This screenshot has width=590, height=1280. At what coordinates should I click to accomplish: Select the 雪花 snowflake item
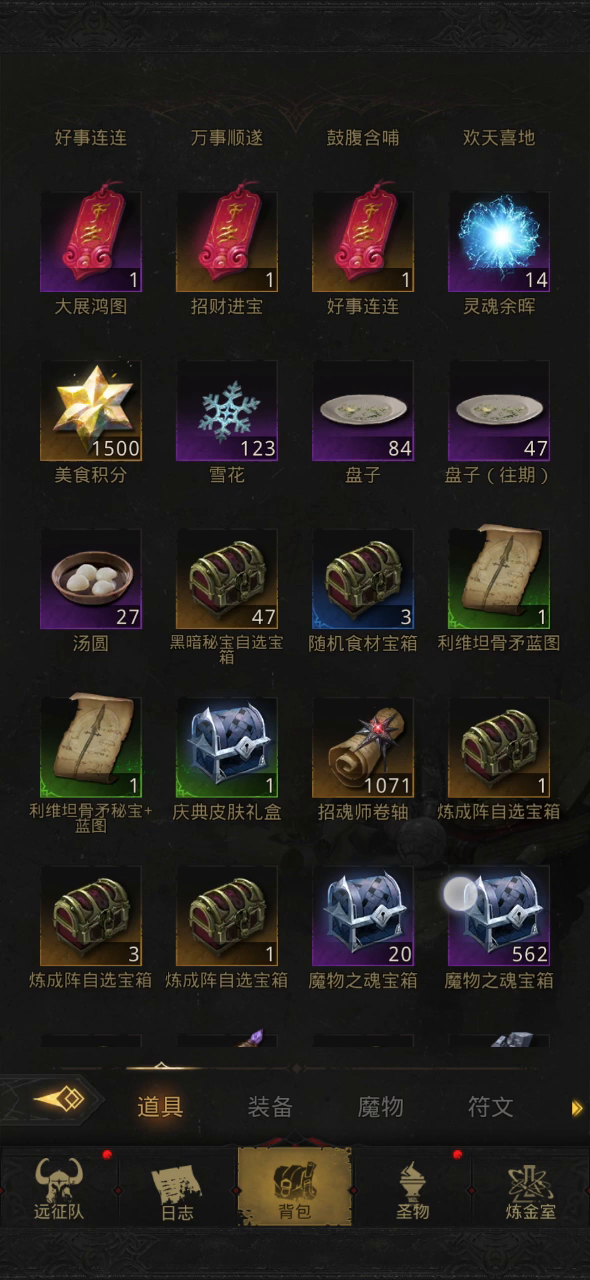[227, 411]
